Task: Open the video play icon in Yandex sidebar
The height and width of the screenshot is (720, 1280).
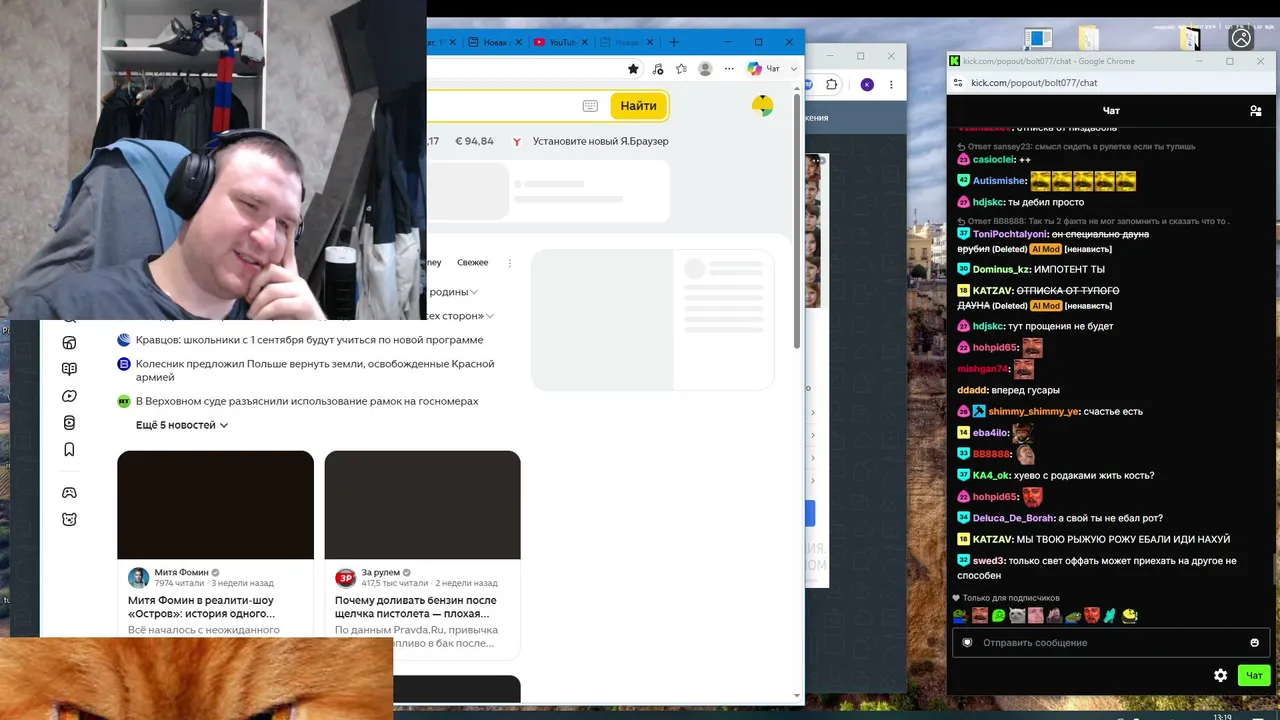Action: coord(69,396)
